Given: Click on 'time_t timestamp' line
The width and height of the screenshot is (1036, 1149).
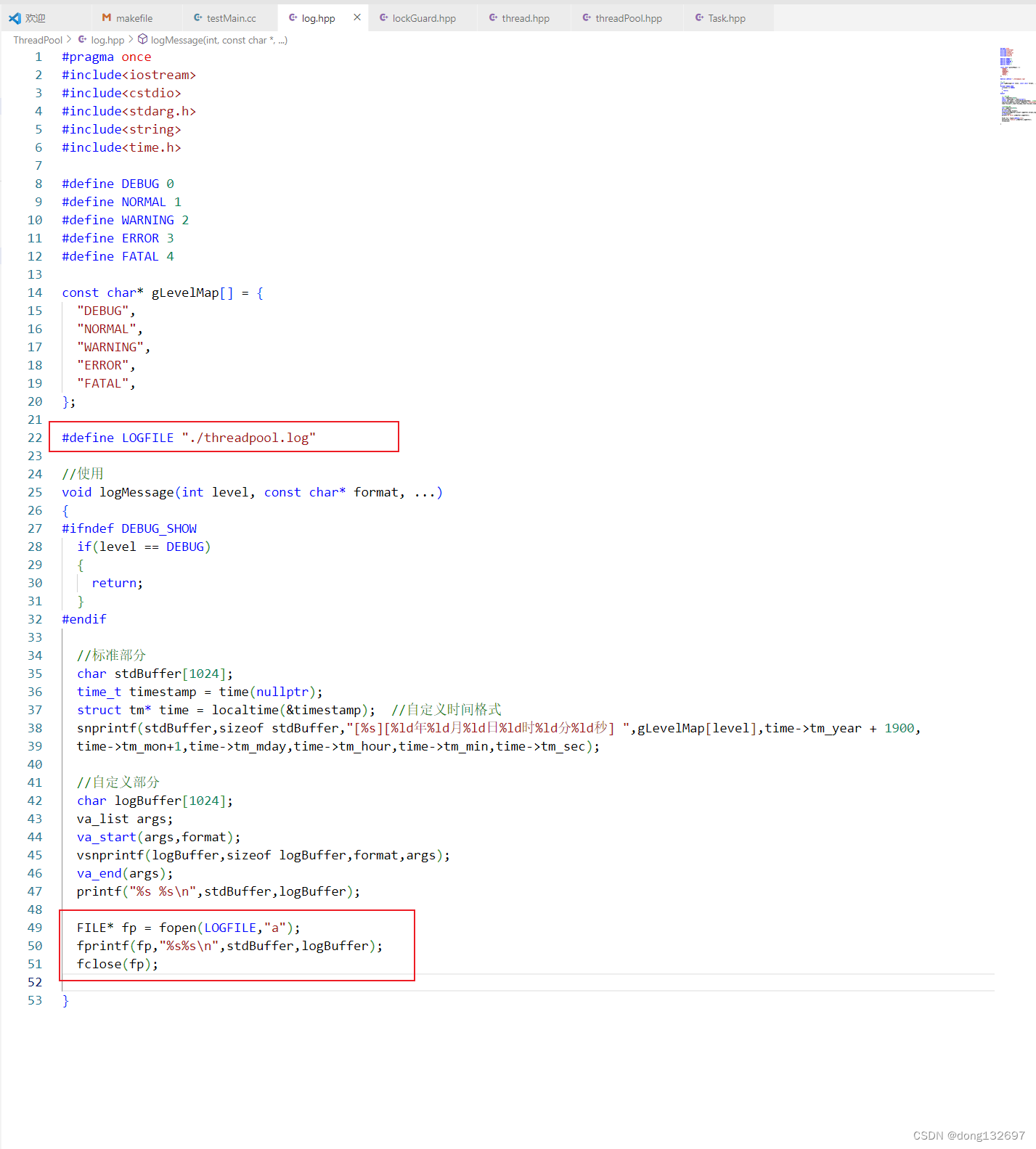Looking at the screenshot, I should [200, 692].
